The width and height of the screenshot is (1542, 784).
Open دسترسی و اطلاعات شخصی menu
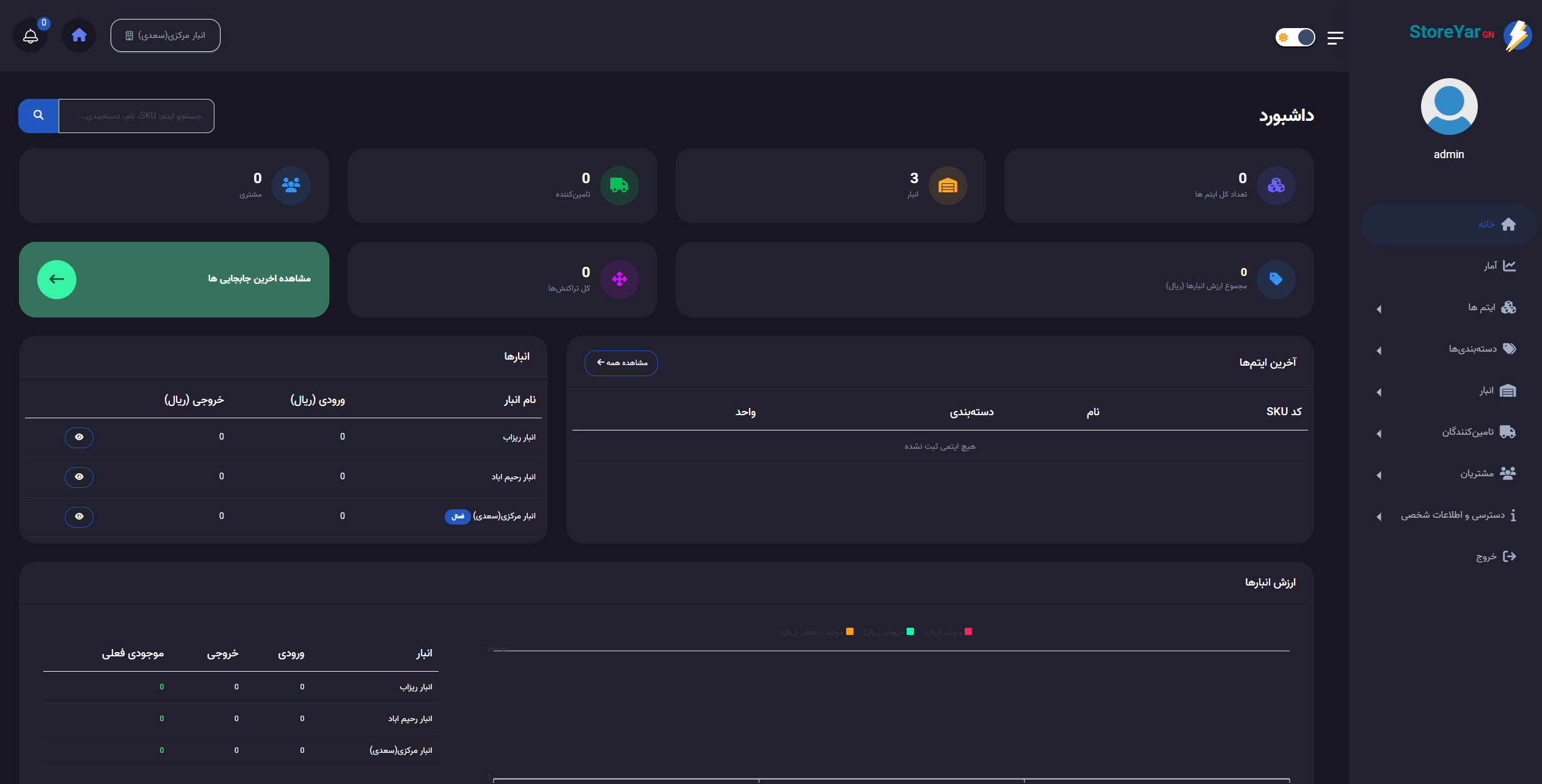[x=1449, y=515]
